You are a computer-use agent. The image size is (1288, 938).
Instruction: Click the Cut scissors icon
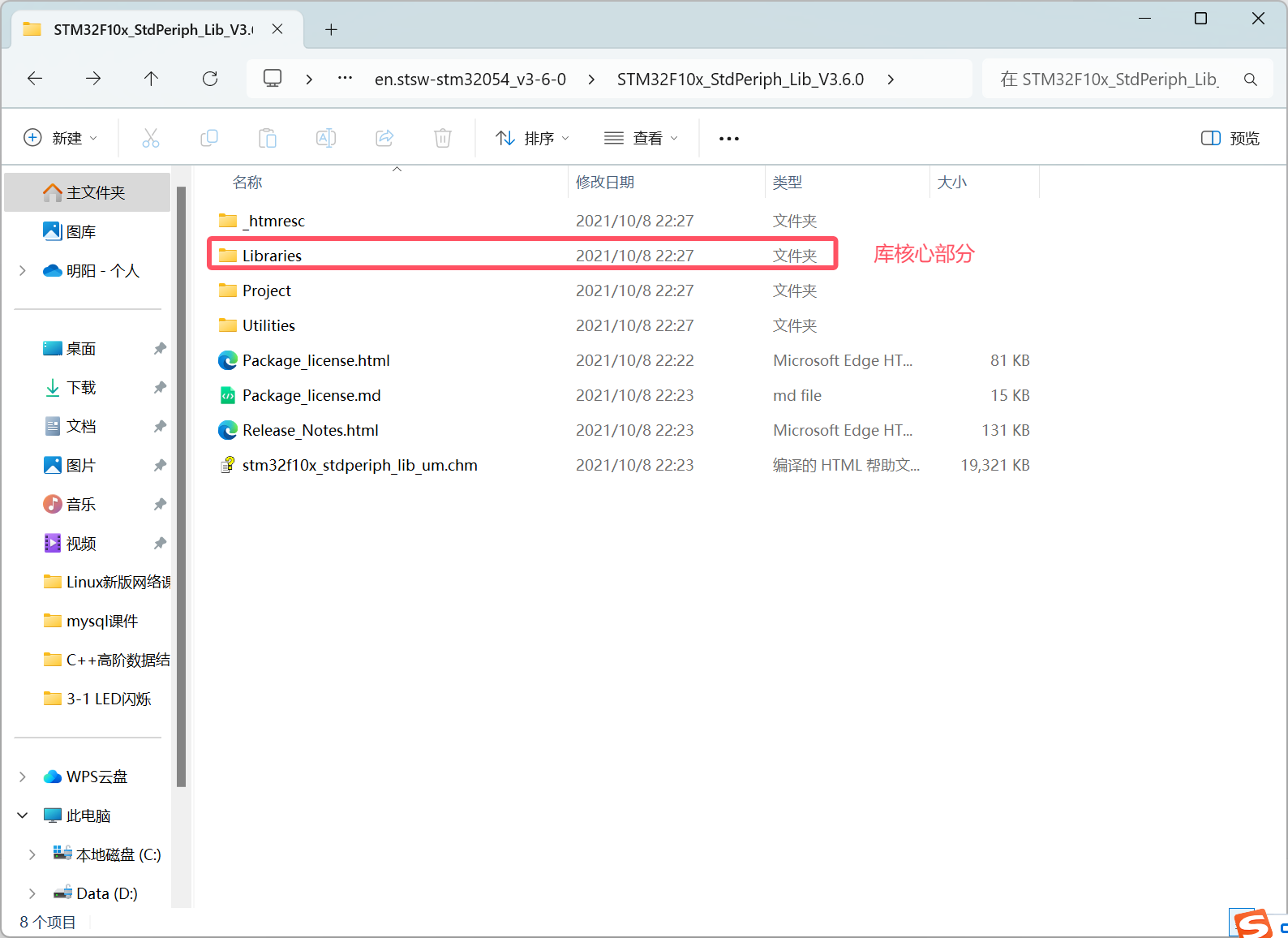pyautogui.click(x=151, y=138)
